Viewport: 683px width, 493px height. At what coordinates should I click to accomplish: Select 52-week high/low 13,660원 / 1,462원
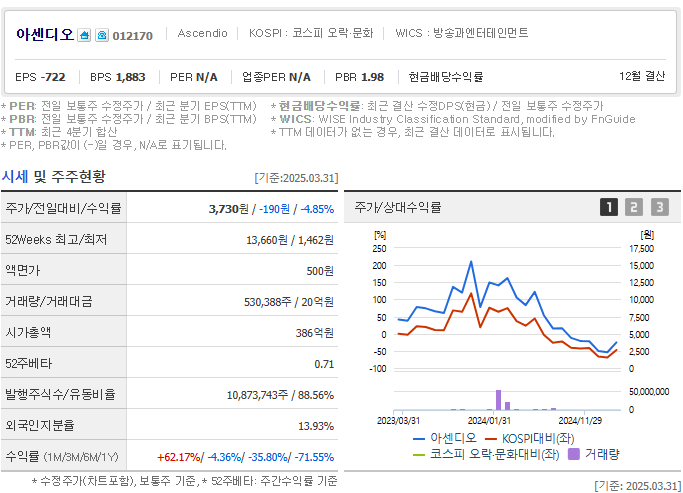[x=290, y=240]
